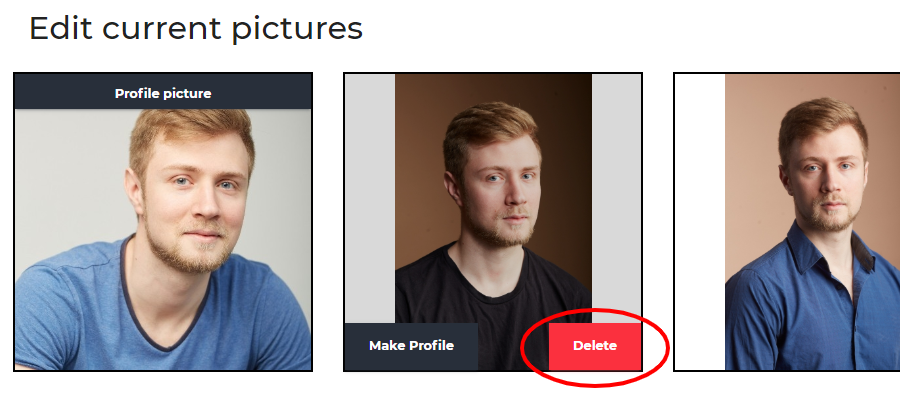Click white margin left of collared-shirt photo
This screenshot has height=400, width=900.
(700, 222)
